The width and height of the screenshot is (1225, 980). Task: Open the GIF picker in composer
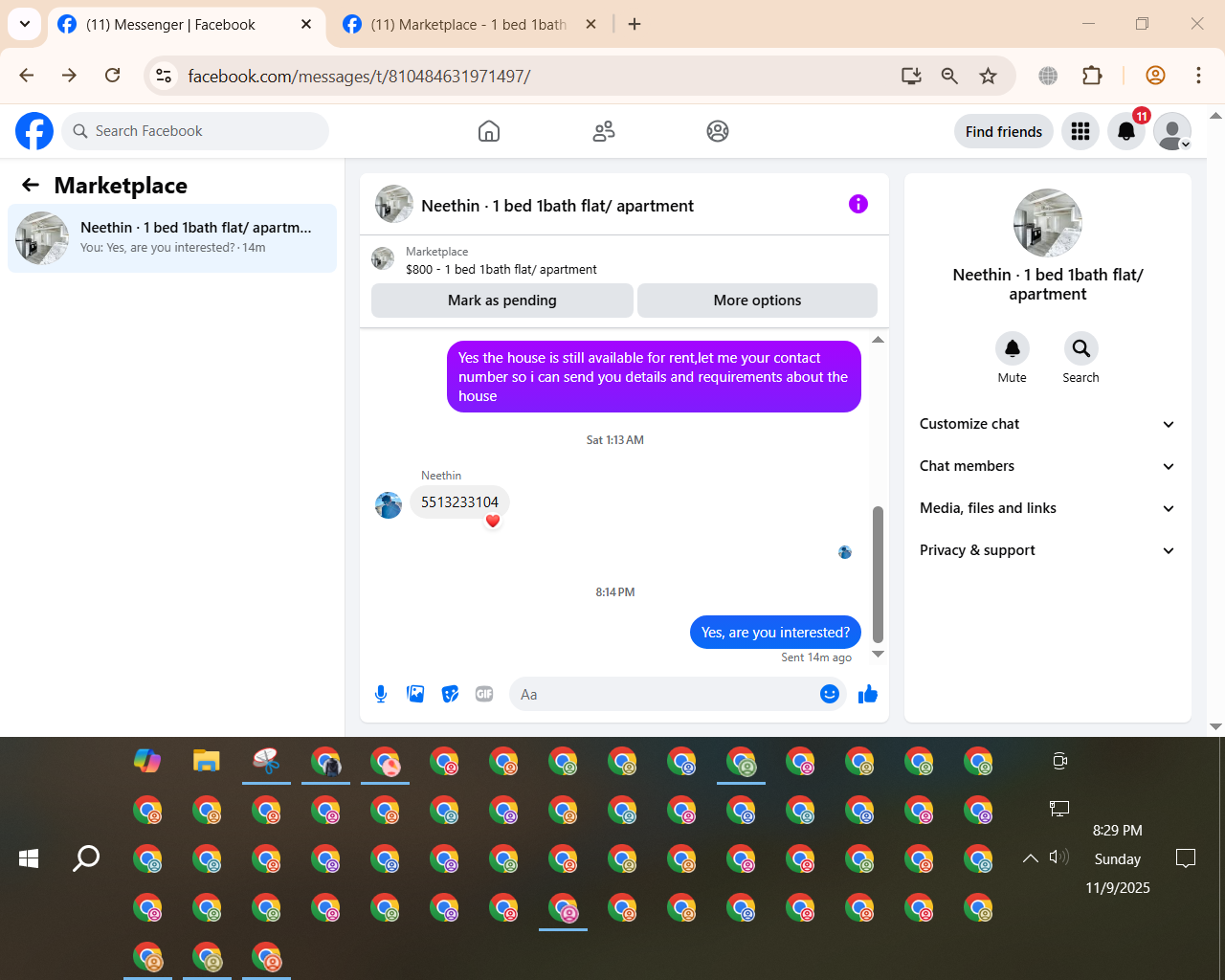pyautogui.click(x=484, y=694)
